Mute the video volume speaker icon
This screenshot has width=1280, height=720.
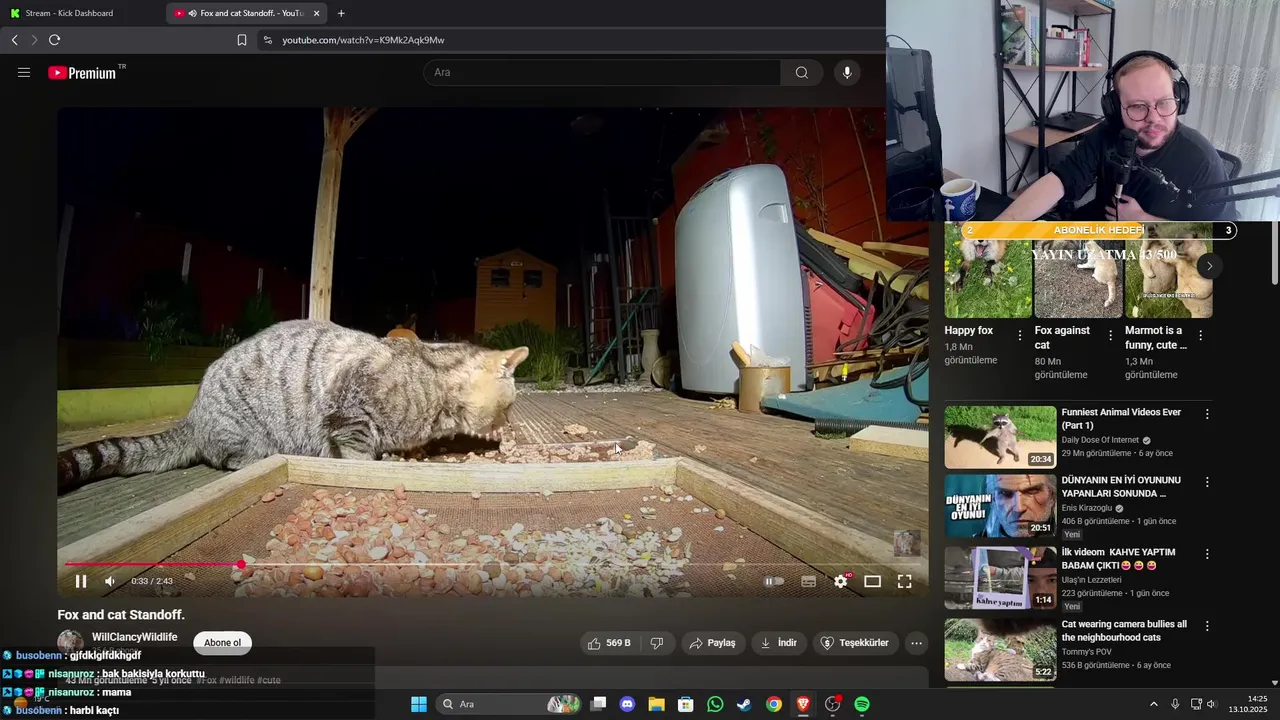click(x=110, y=581)
